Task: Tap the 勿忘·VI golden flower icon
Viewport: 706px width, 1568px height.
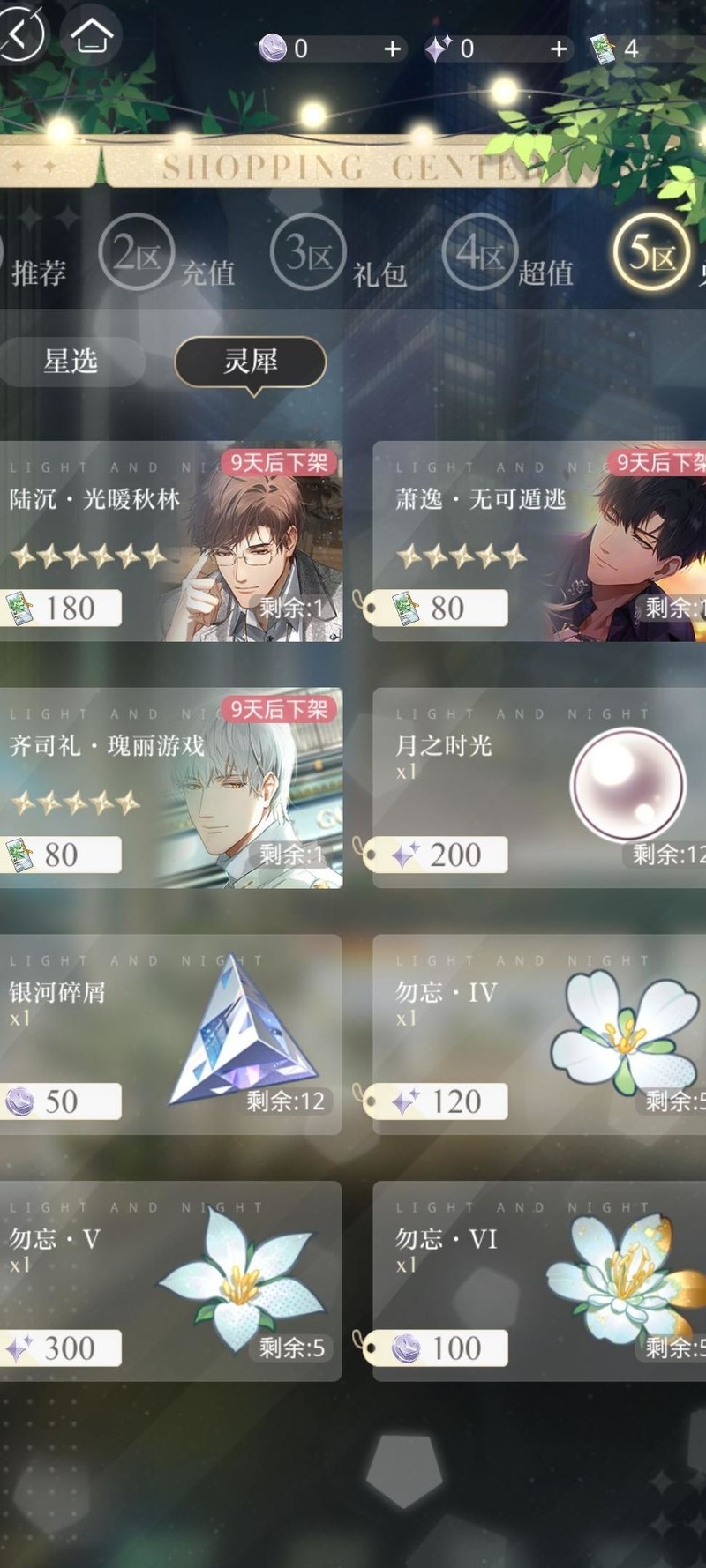Action: point(625,1278)
